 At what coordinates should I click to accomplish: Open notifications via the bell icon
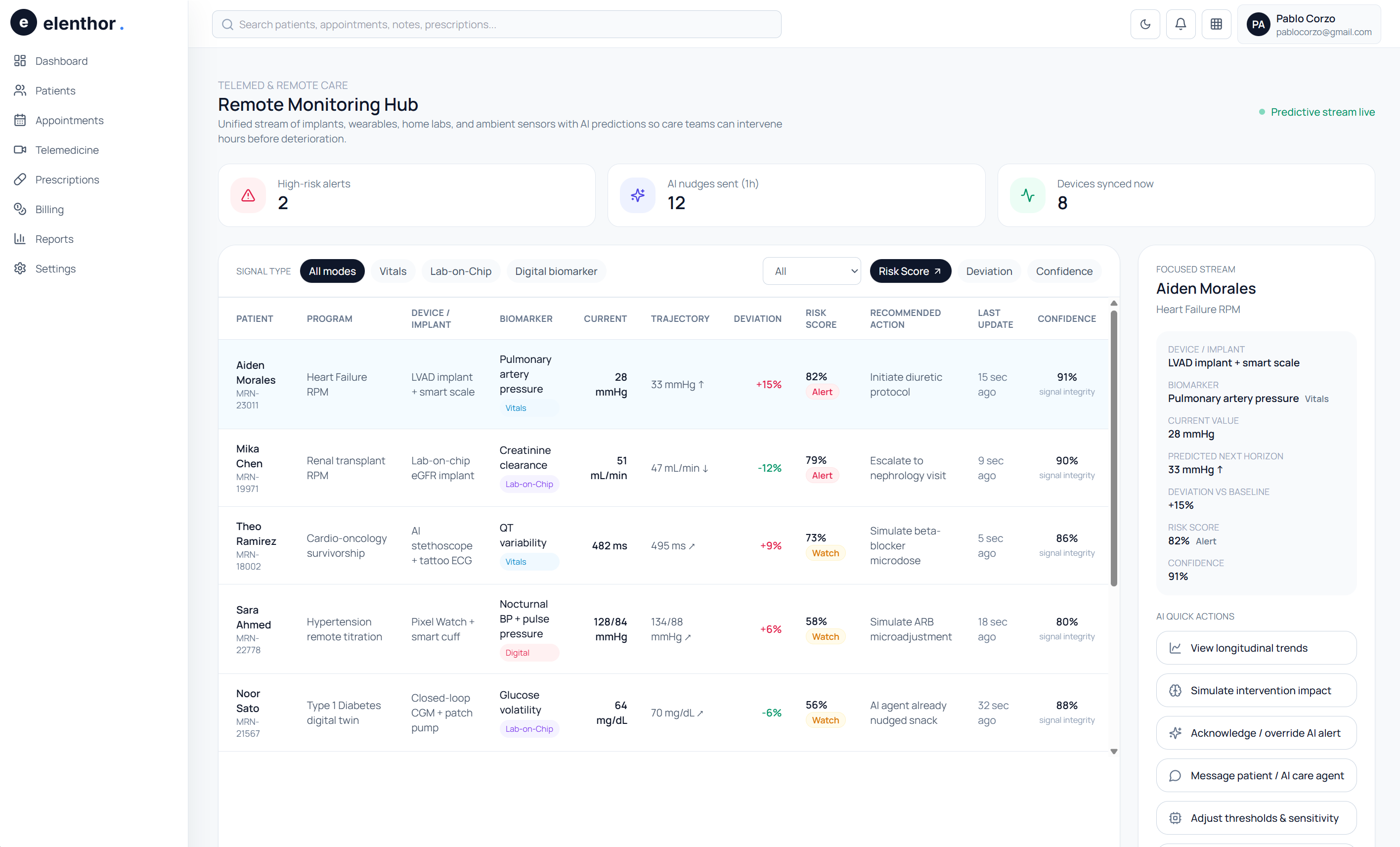1181,24
